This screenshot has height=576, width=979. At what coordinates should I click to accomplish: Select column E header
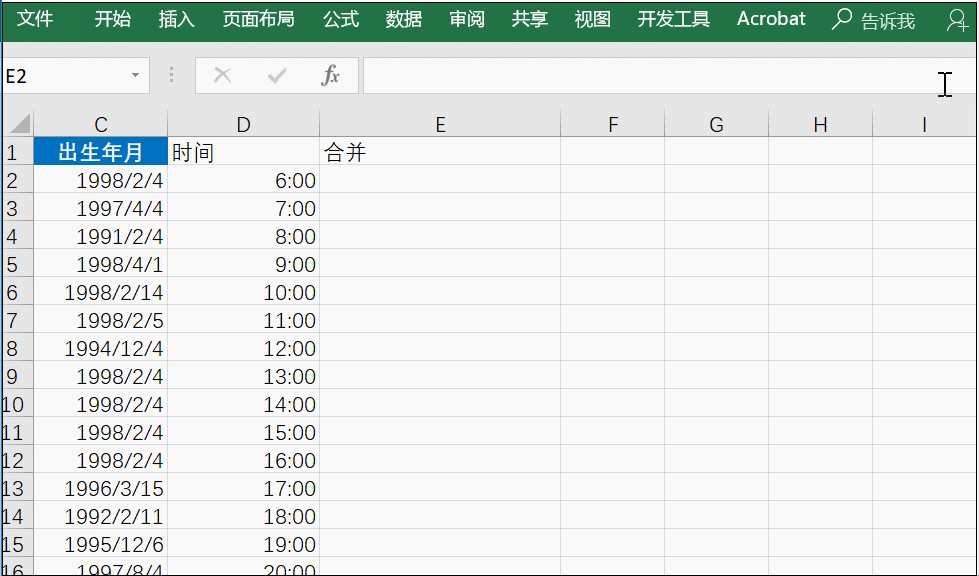tap(440, 124)
